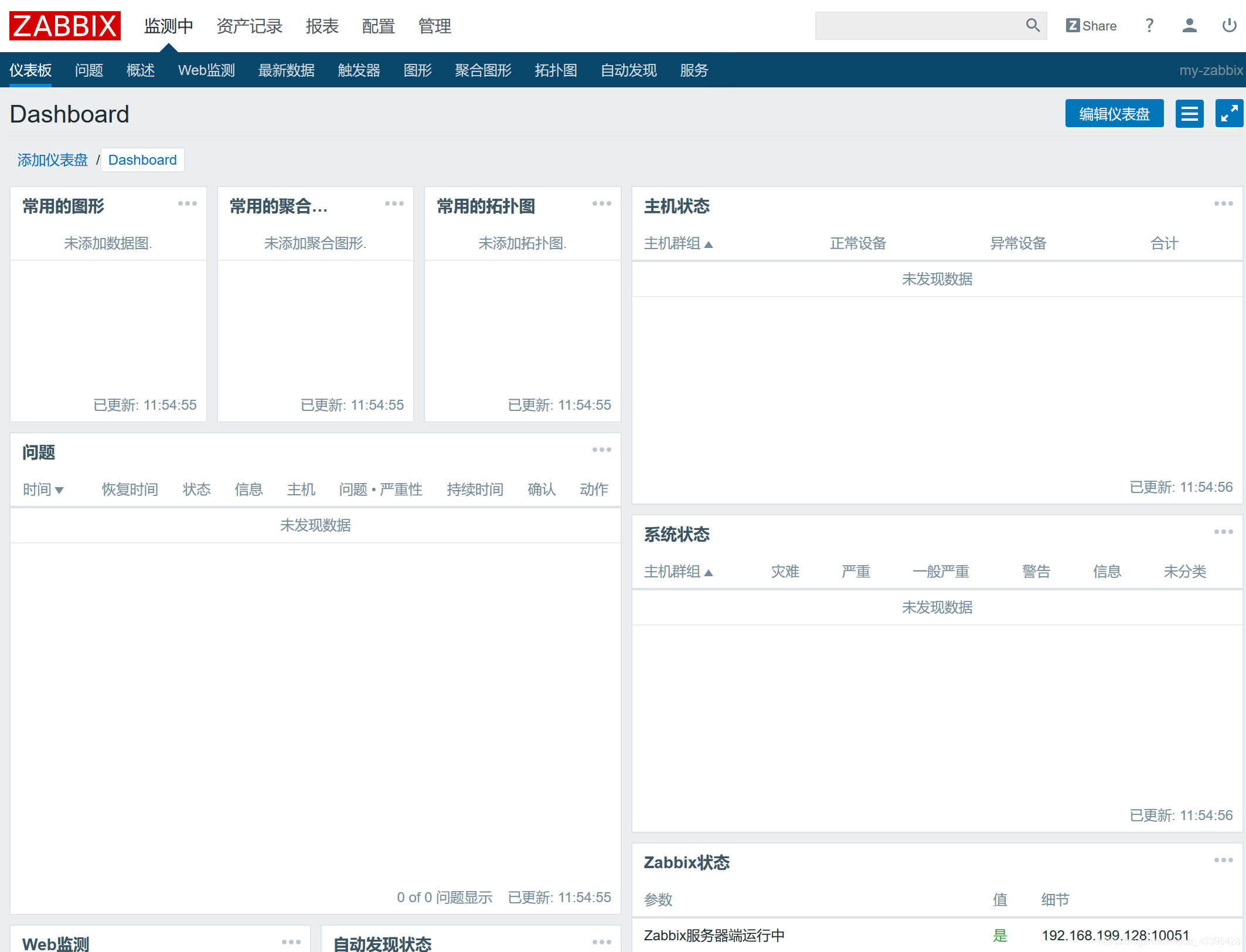Open options menu of 系统状态 widget
The width and height of the screenshot is (1246, 952).
point(1224,532)
